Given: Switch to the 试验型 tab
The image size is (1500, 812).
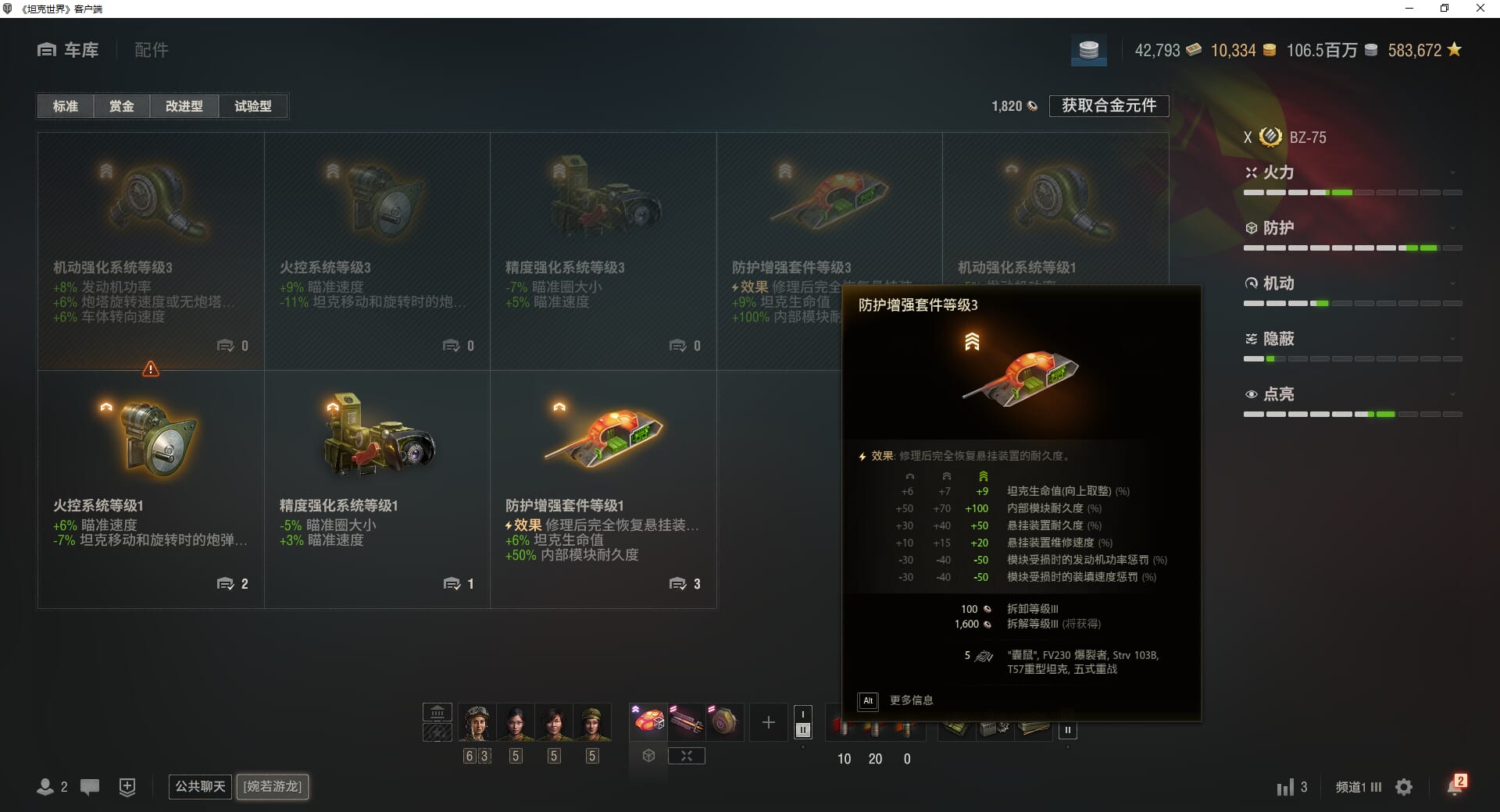Looking at the screenshot, I should pos(253,106).
